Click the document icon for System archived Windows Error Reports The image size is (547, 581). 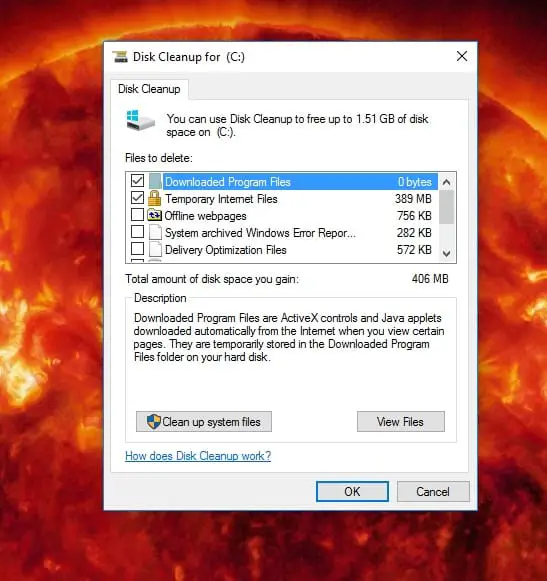click(x=155, y=233)
